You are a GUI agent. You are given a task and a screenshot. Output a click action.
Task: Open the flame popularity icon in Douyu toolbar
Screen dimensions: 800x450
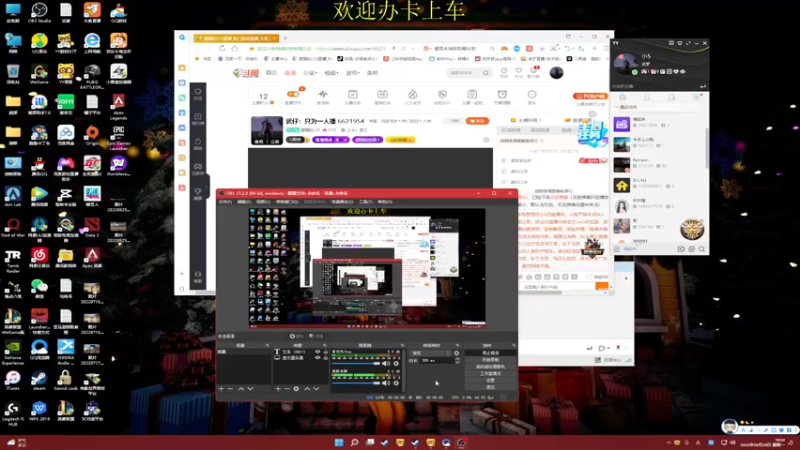tap(412, 96)
